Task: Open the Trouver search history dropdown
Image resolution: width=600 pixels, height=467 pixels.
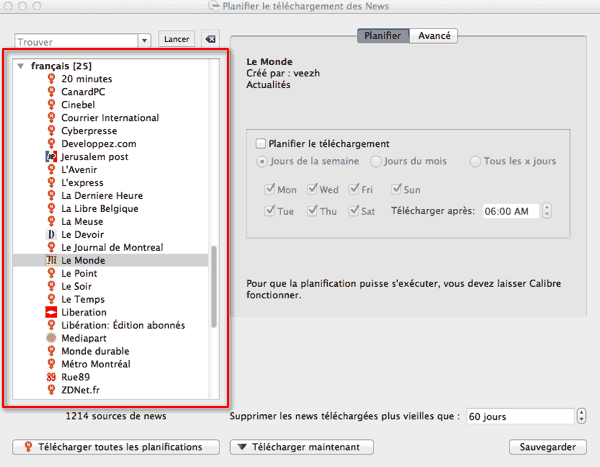Action: tap(144, 40)
